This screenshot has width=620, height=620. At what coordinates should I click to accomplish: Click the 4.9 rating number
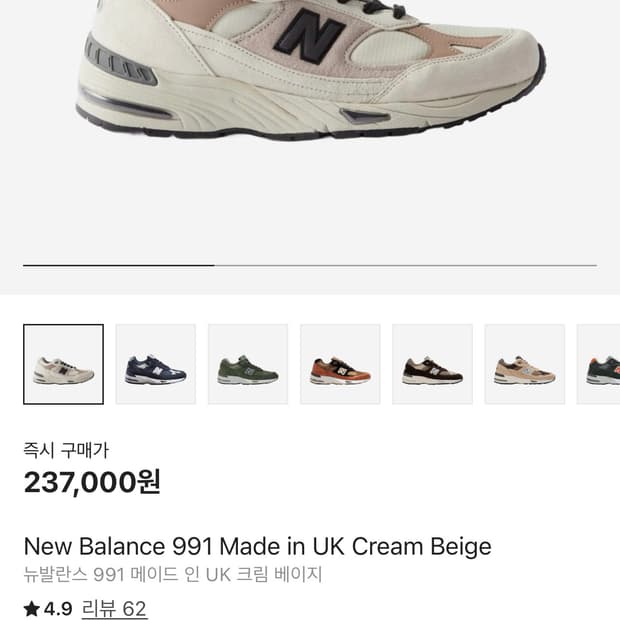point(58,609)
